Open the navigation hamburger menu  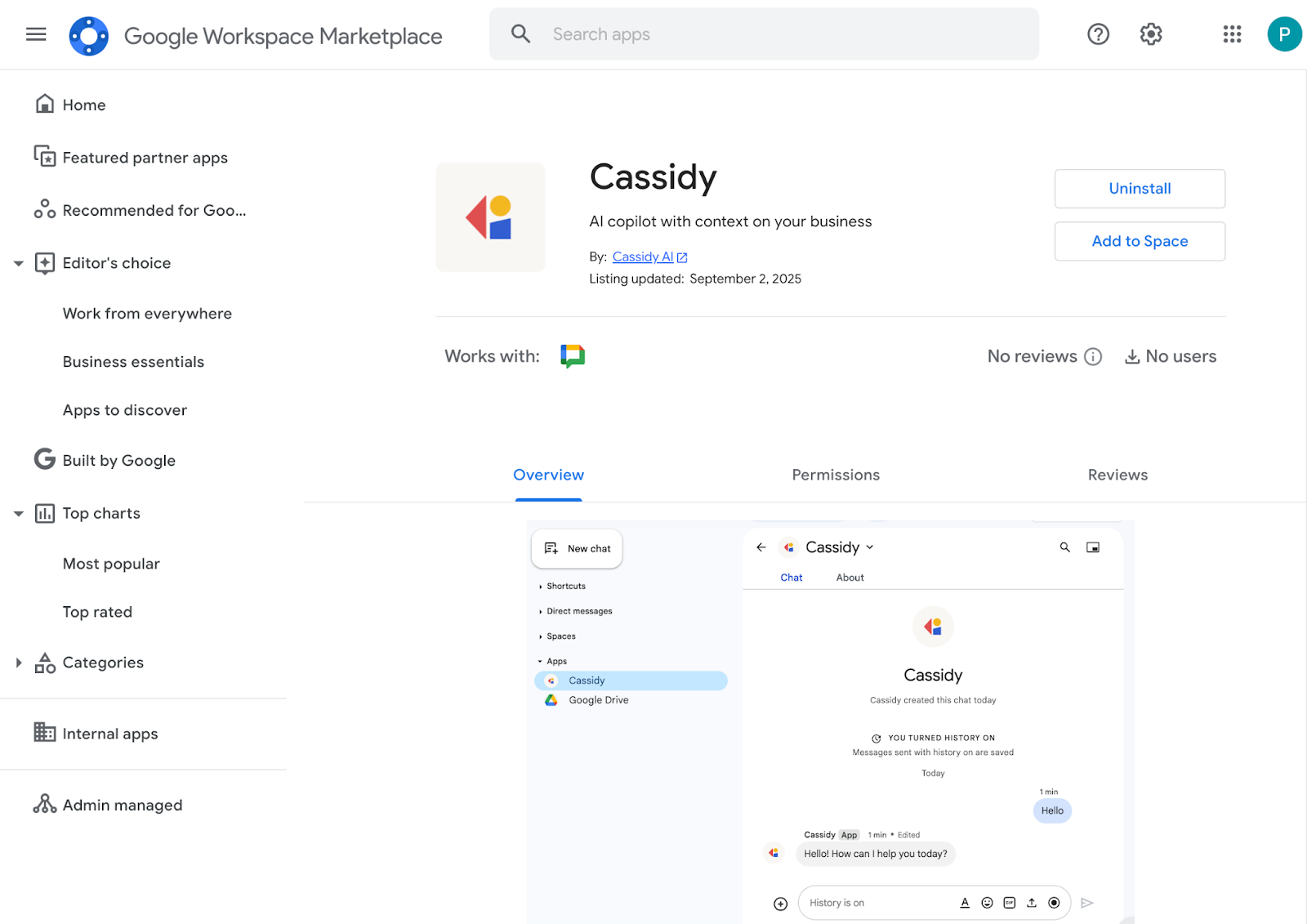(x=36, y=33)
